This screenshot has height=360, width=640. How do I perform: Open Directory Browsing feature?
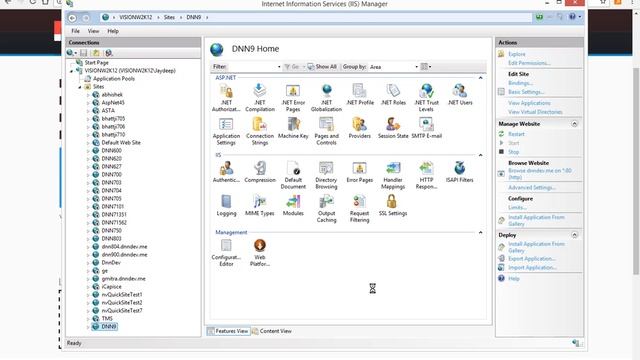(326, 175)
